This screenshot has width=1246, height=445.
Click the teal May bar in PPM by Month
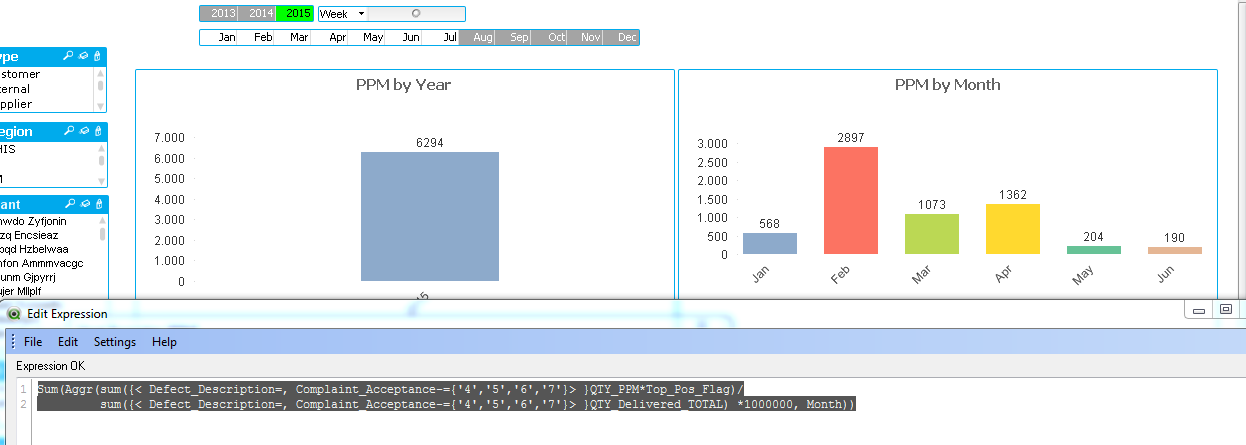tap(1094, 250)
